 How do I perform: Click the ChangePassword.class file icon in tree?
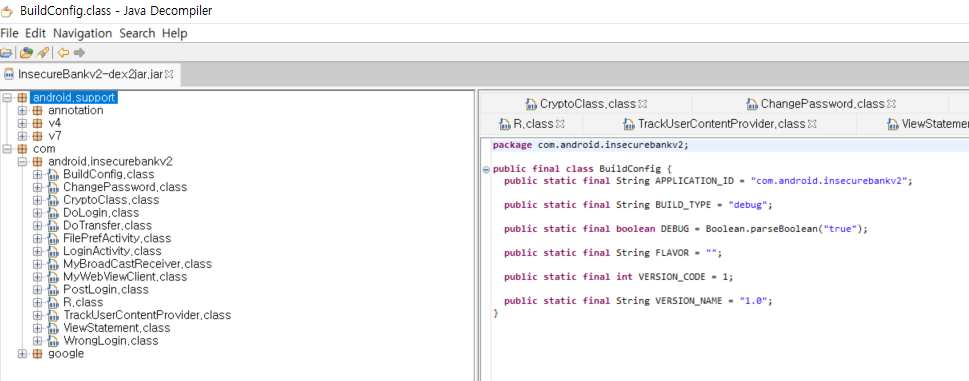click(x=53, y=187)
